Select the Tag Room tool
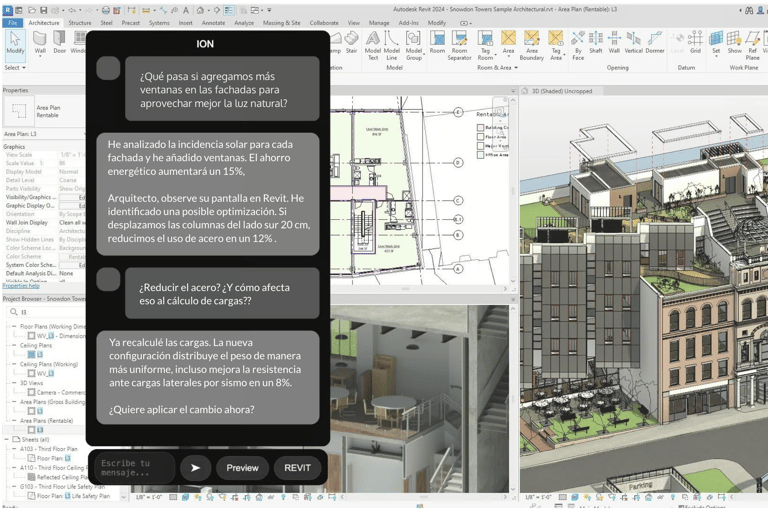This screenshot has height=512, width=768. 485,45
